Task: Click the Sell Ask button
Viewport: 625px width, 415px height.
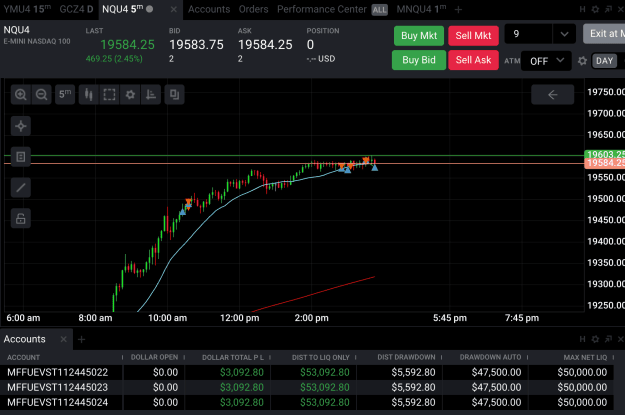Action: pos(473,60)
